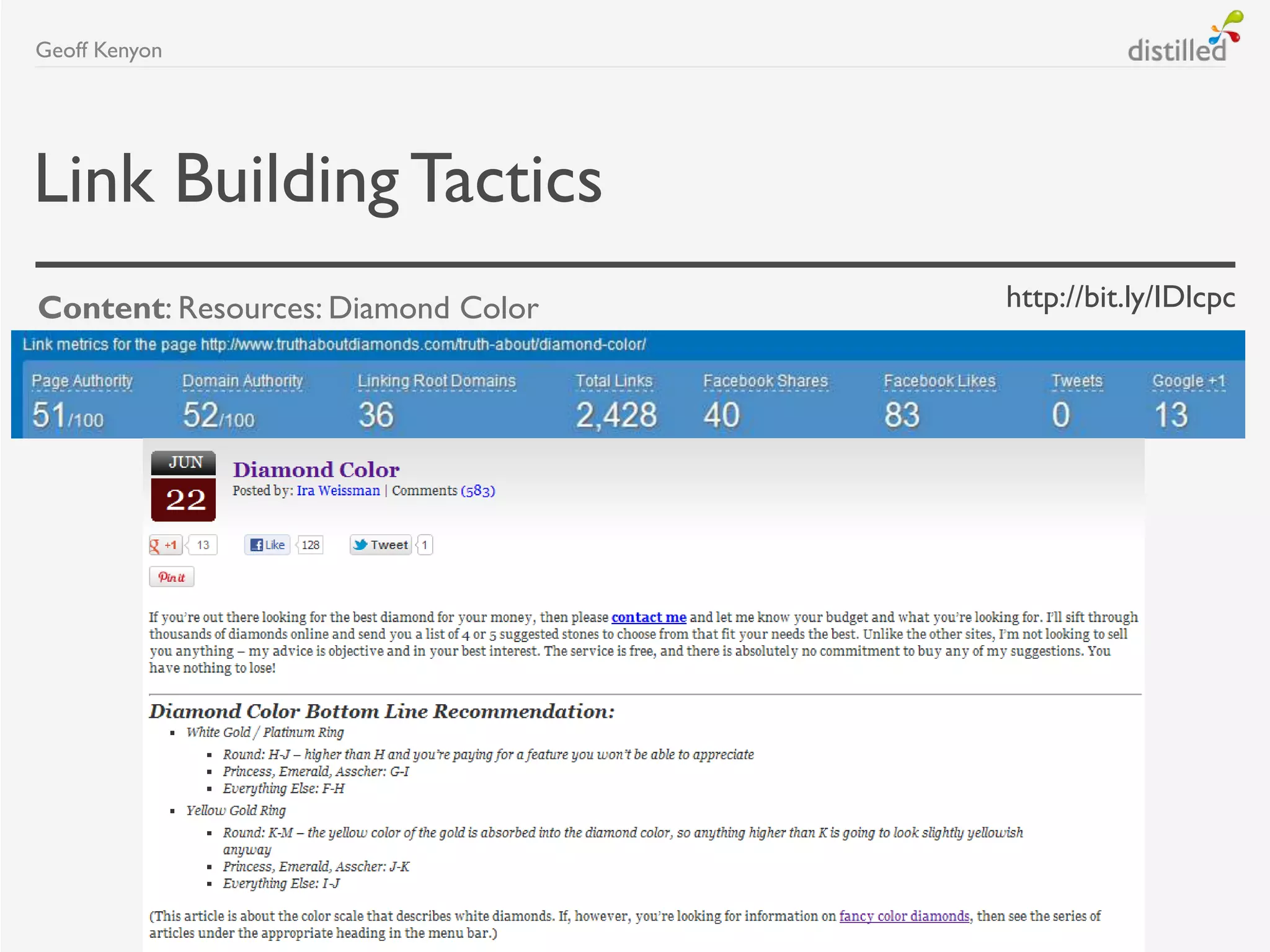Click the Everything Else: I-J item
Screen dimensions: 1270x952
pos(282,883)
